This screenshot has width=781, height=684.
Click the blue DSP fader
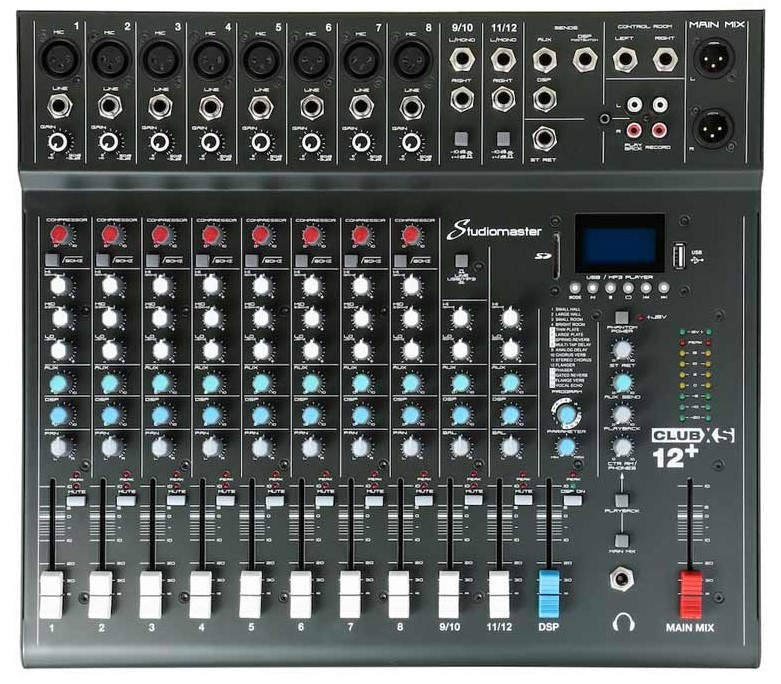pyautogui.click(x=548, y=594)
